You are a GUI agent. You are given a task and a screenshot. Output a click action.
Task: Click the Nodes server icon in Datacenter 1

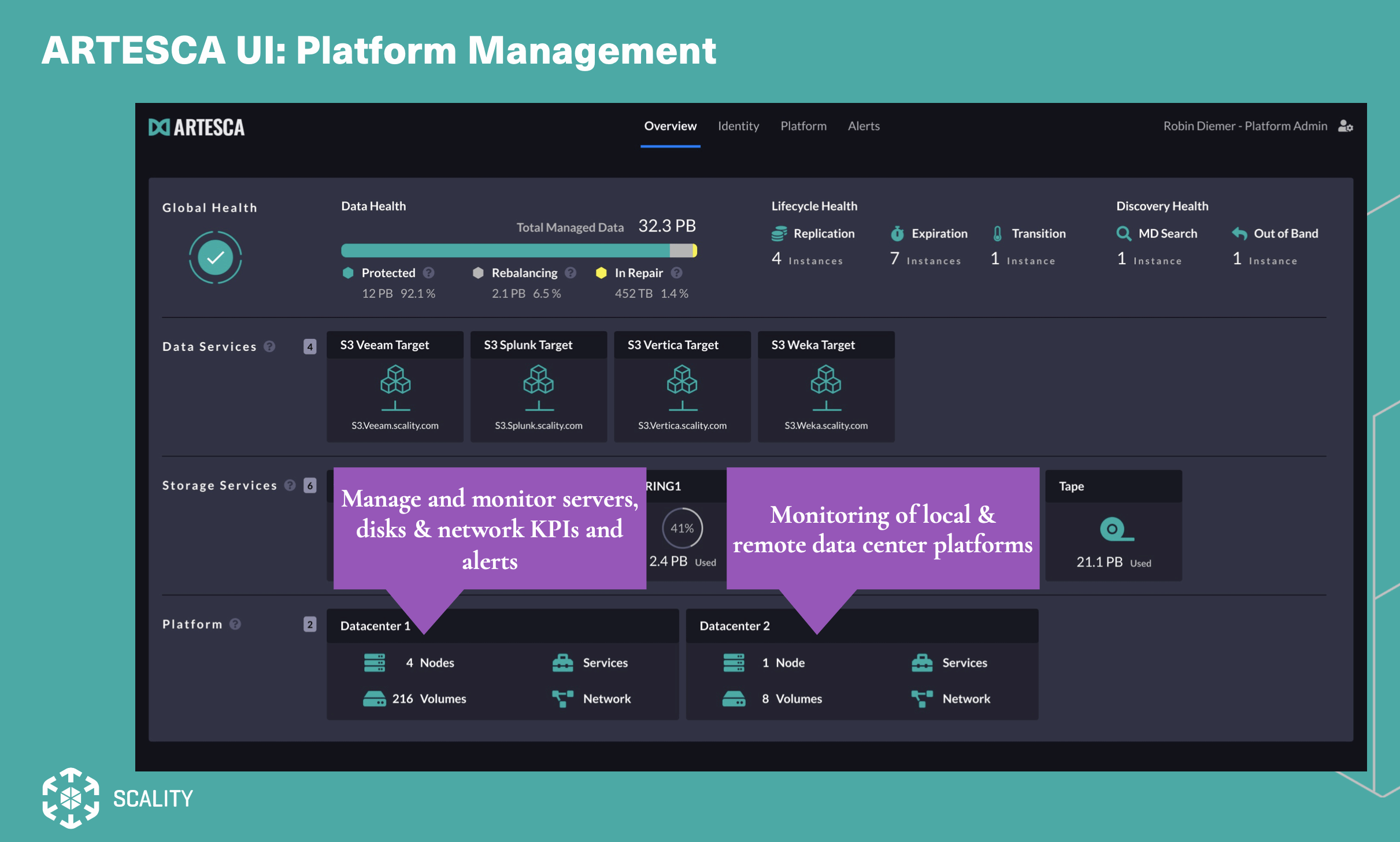[376, 662]
